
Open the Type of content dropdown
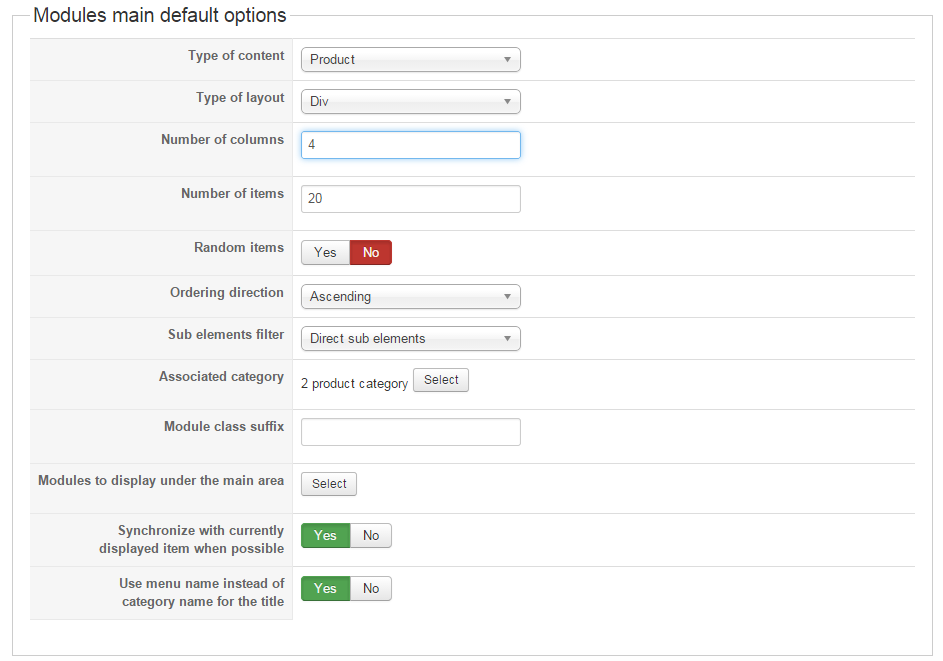click(410, 60)
